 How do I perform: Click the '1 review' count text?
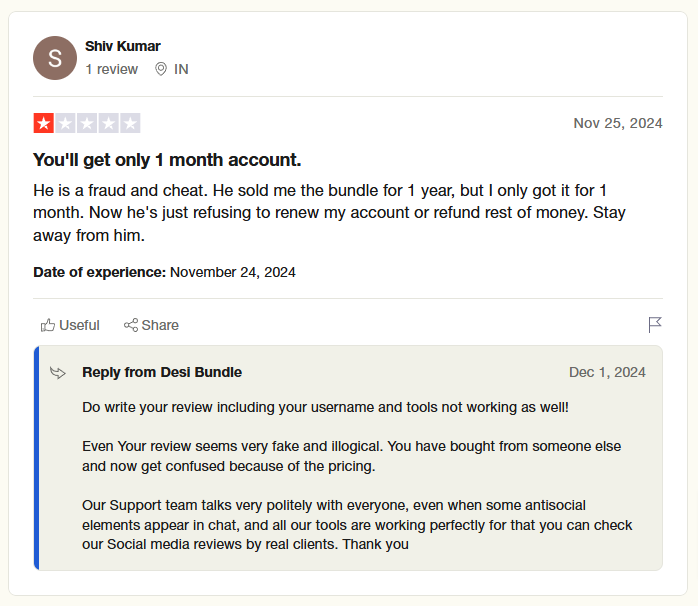tap(111, 69)
